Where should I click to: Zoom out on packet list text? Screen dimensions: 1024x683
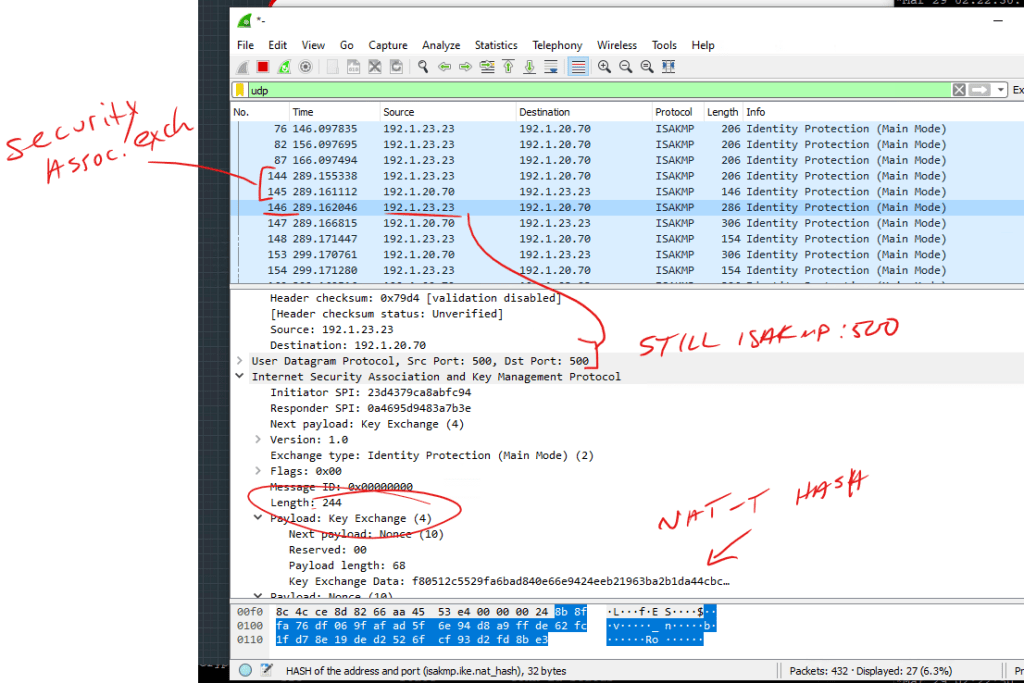point(626,67)
